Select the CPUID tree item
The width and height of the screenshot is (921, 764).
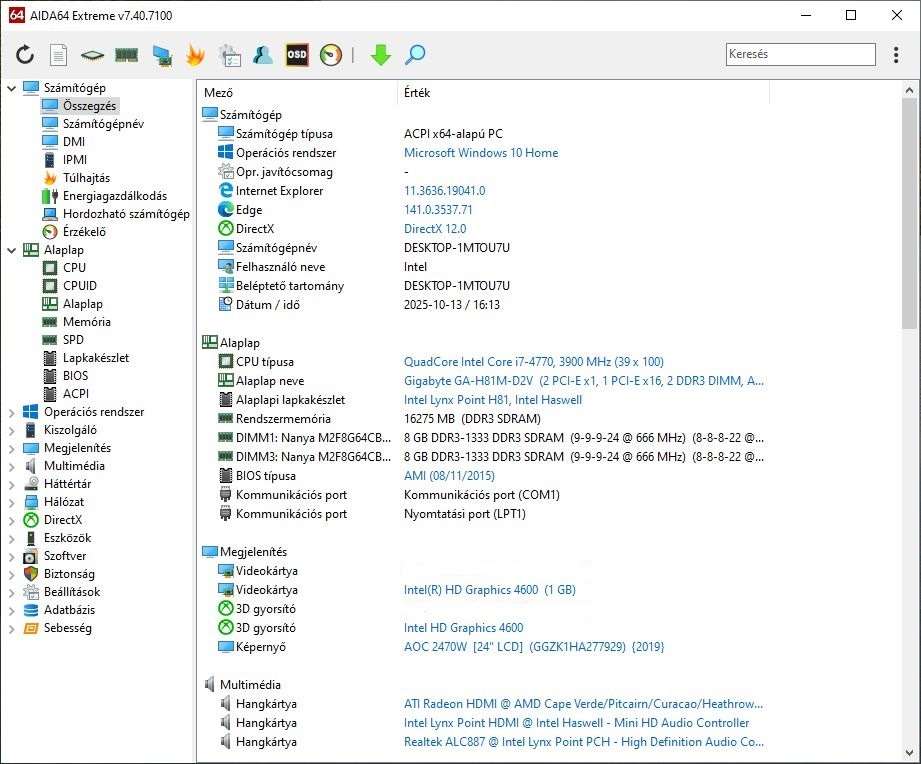(79, 286)
